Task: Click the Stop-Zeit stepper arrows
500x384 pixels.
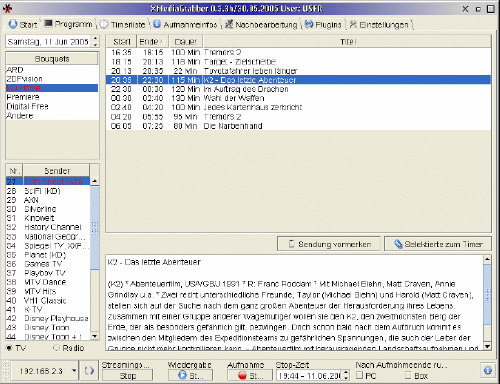Action: pyautogui.click(x=346, y=375)
